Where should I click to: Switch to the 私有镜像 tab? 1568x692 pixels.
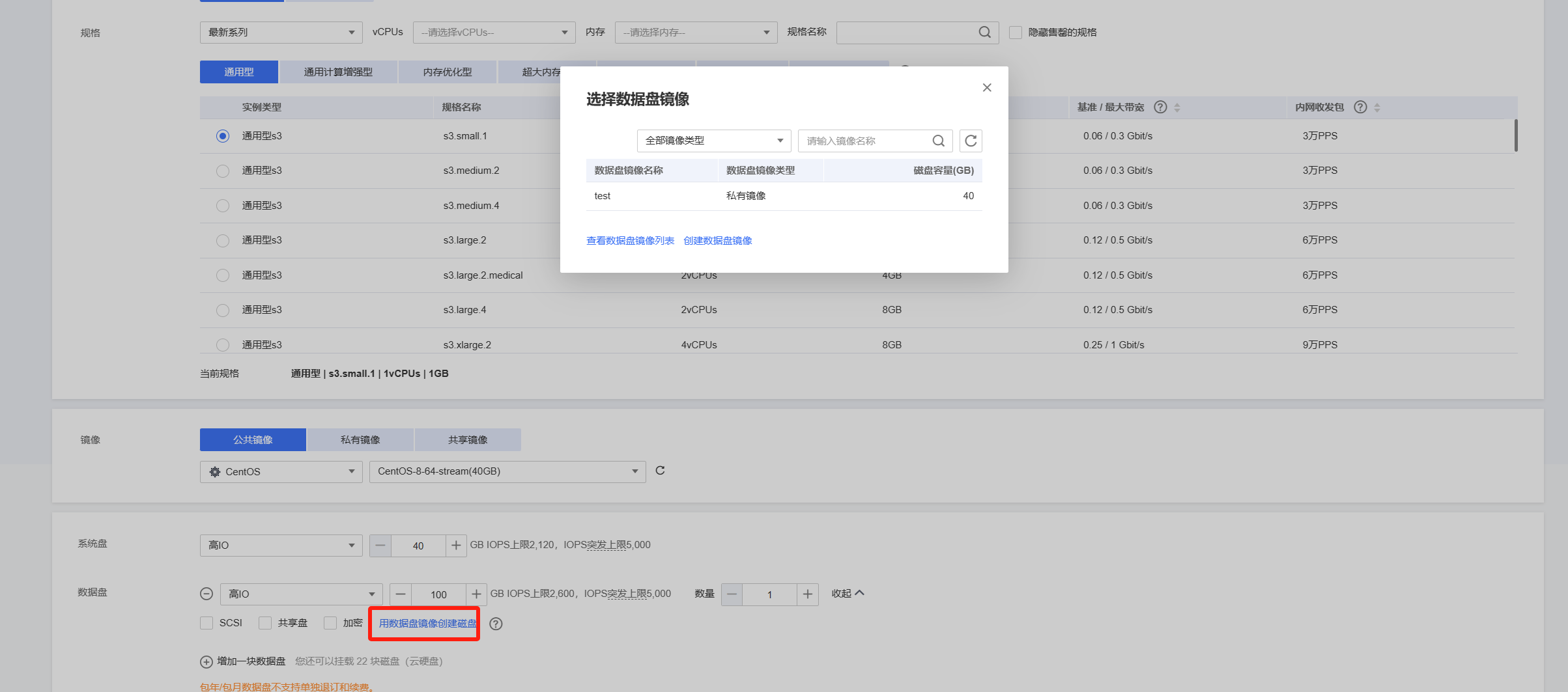pyautogui.click(x=360, y=440)
